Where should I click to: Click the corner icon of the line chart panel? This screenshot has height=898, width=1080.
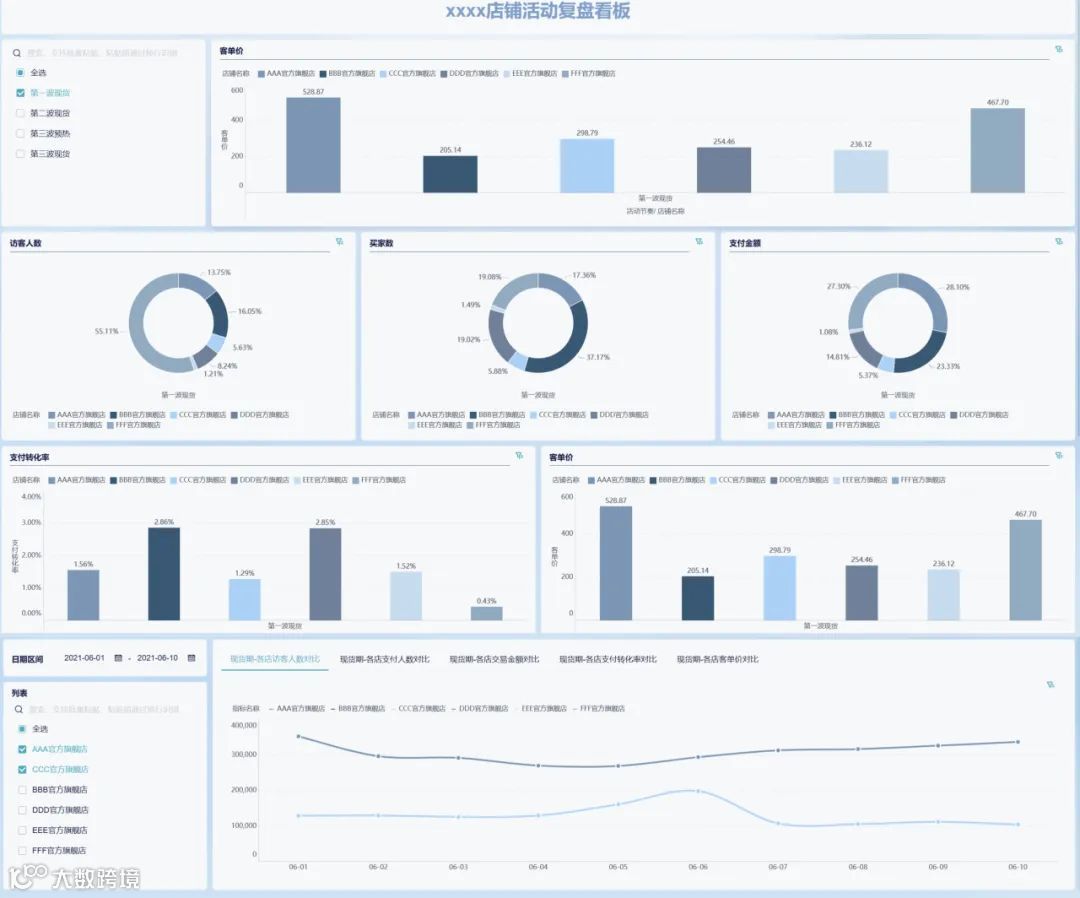pyautogui.click(x=1050, y=685)
